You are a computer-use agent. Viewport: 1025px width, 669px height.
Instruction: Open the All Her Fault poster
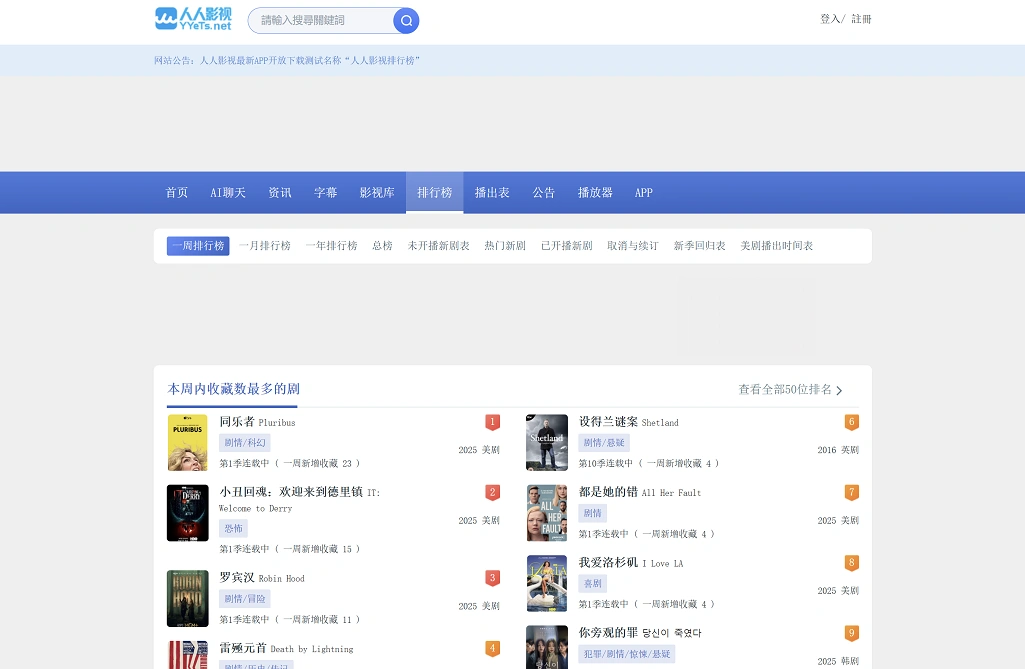[546, 513]
